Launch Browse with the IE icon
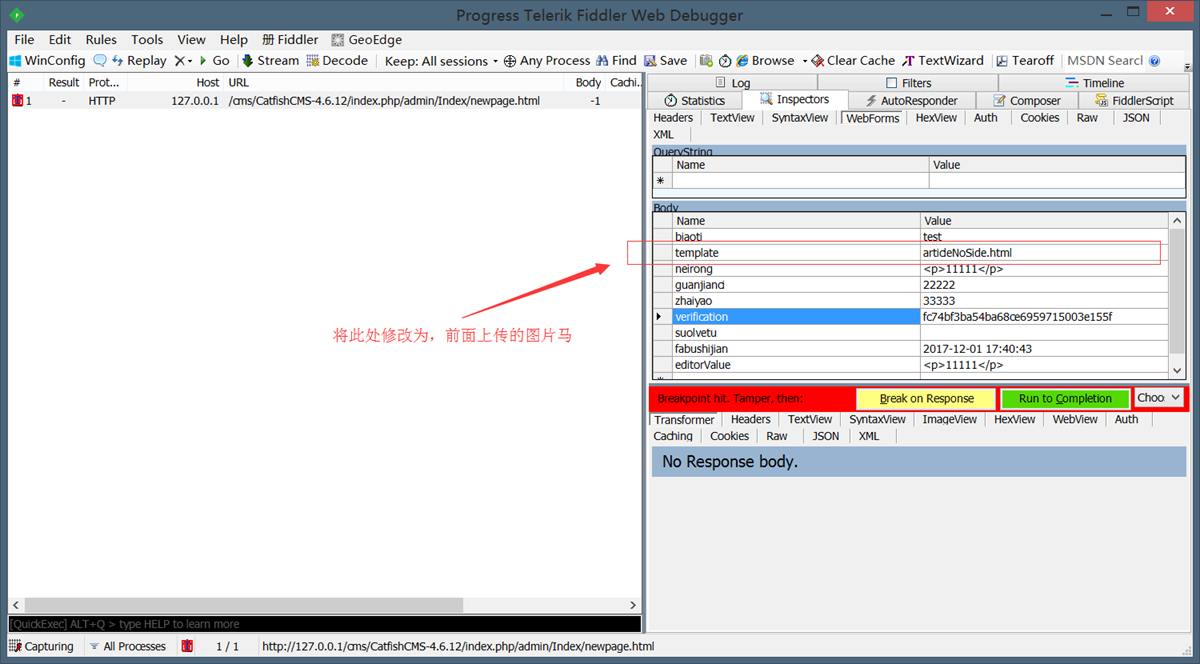Viewport: 1200px width, 664px height. tap(764, 60)
